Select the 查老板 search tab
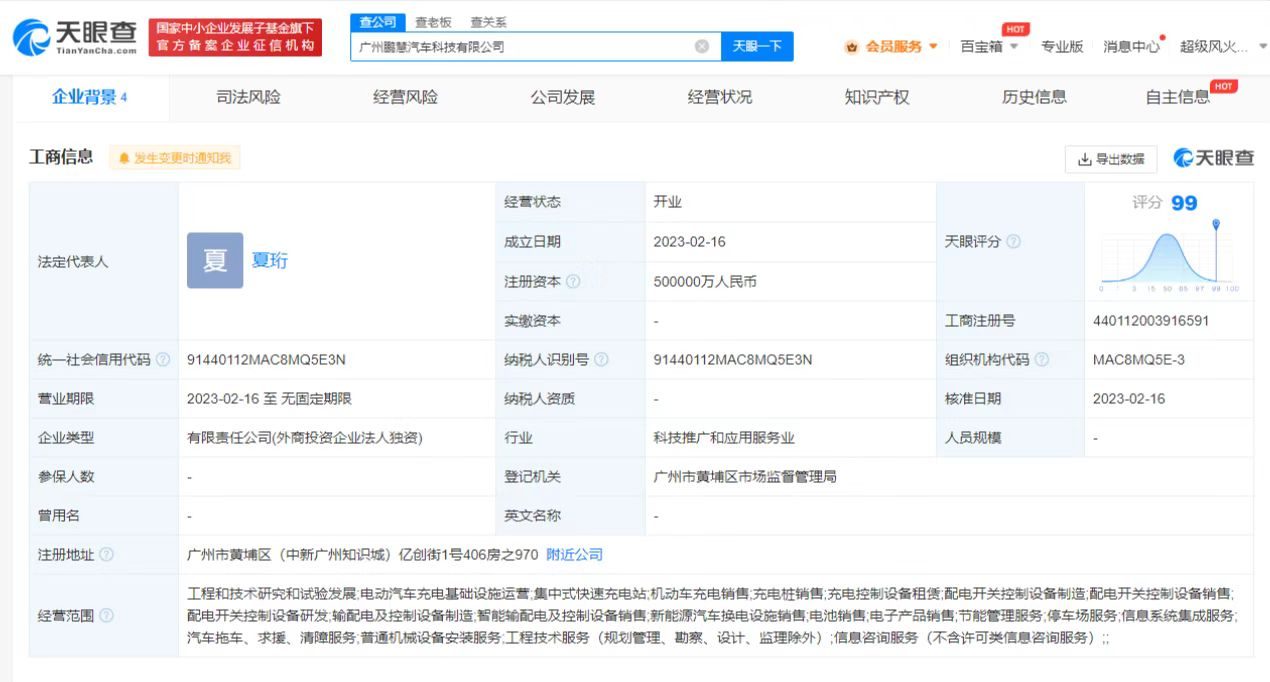 pos(432,21)
